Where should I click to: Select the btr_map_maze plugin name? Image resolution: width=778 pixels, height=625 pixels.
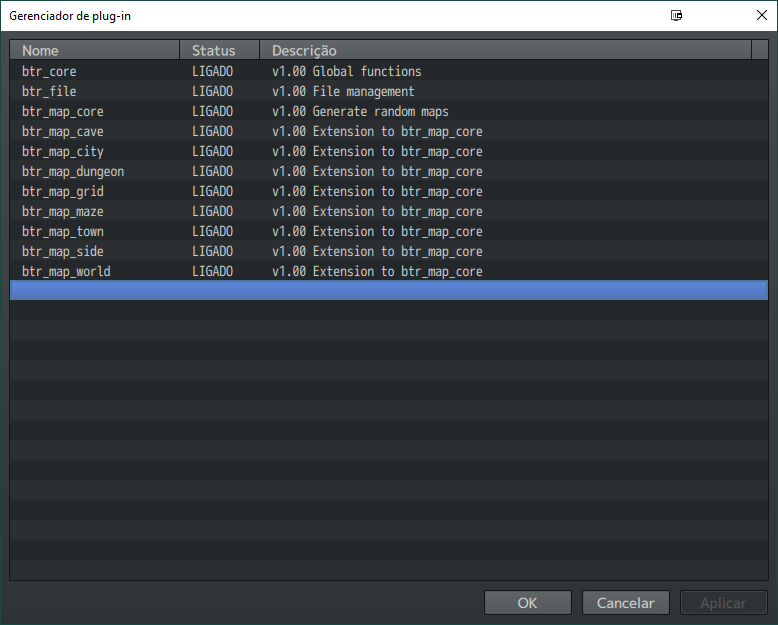(63, 211)
